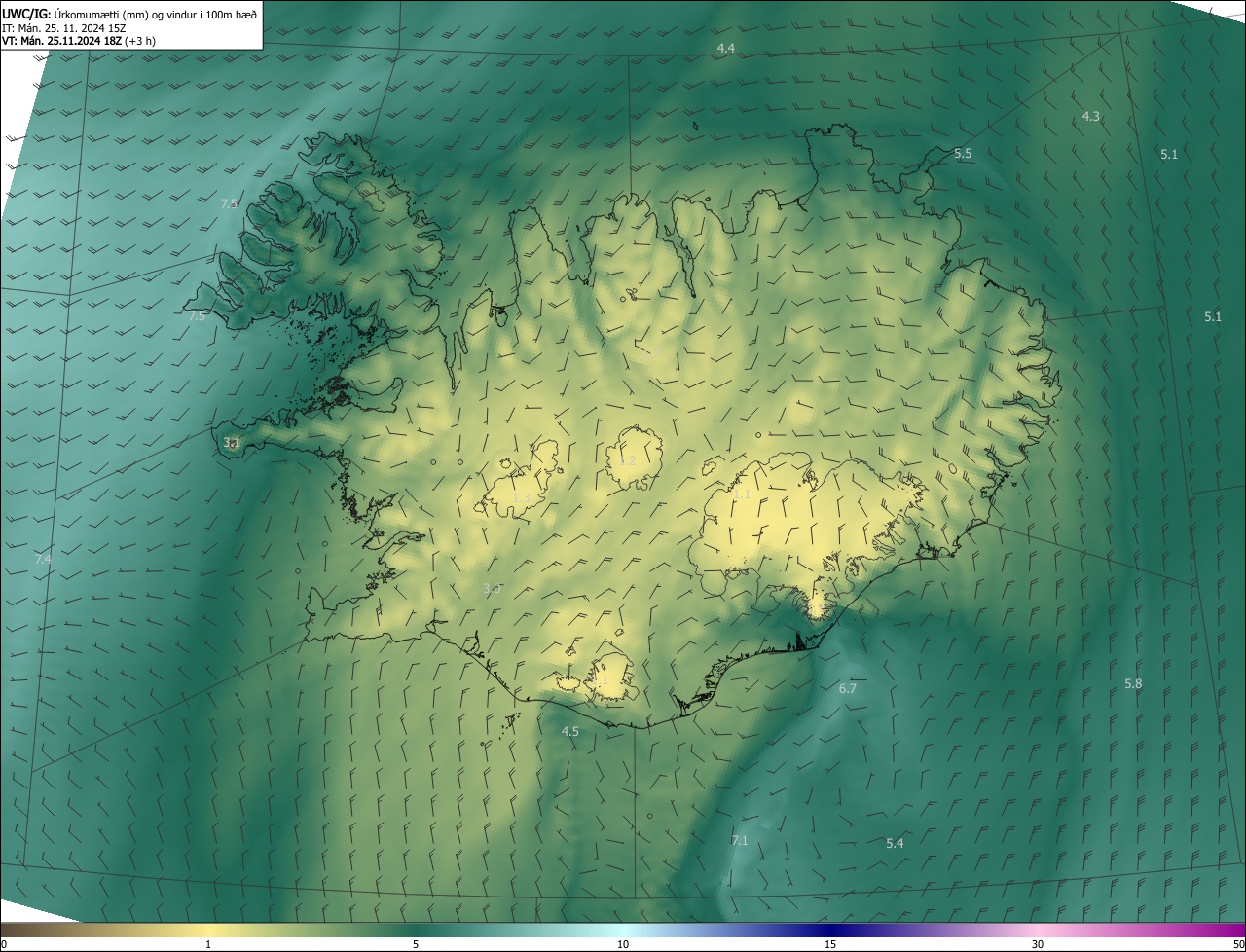Viewport: 1246px width, 952px height.
Task: Pick the 3.0 value in southwest Iceland
Action: coord(492,588)
